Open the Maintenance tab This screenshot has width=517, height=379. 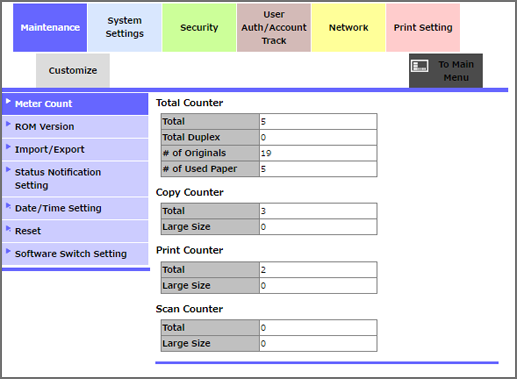coord(50,28)
